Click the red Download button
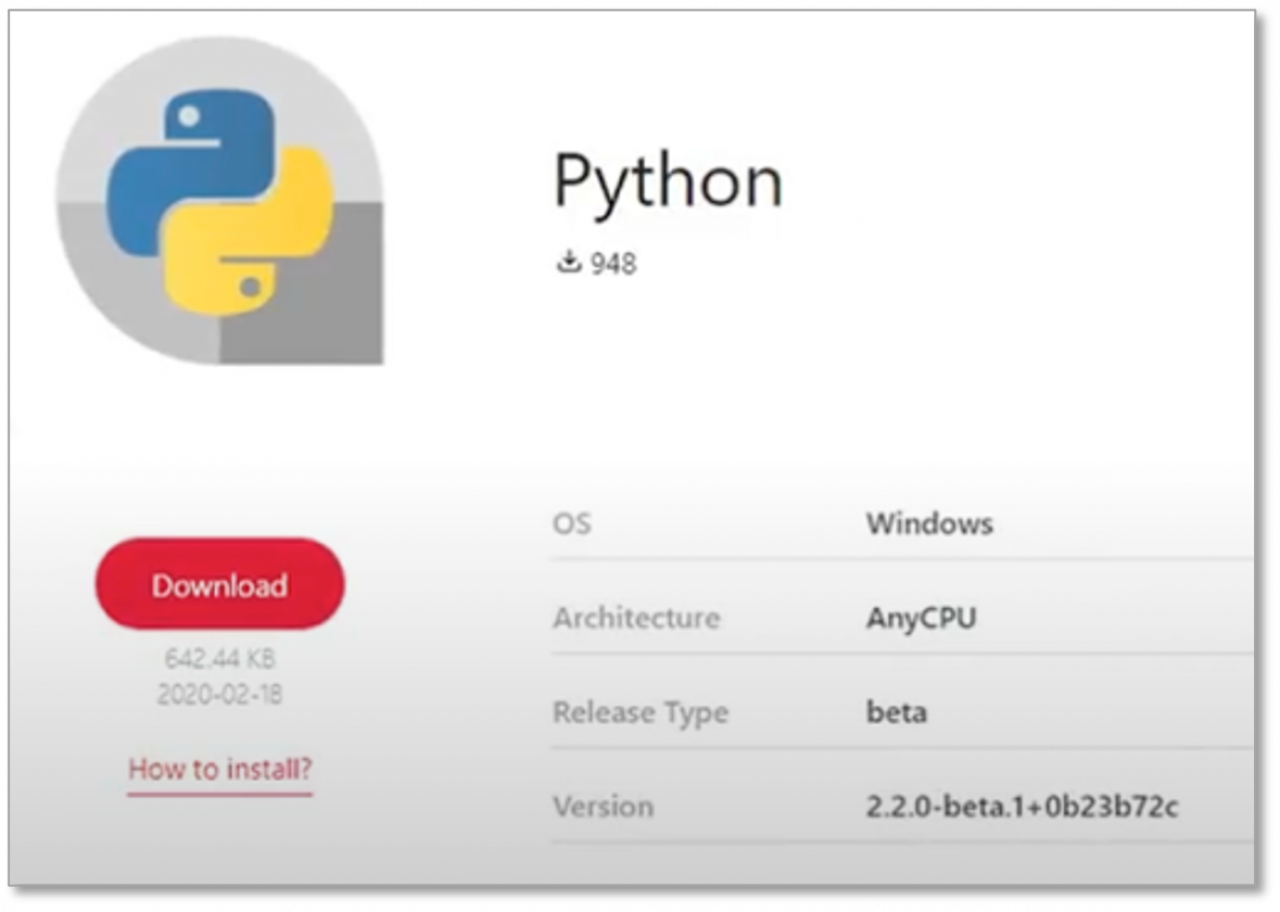The height and width of the screenshot is (912, 1280). [220, 584]
